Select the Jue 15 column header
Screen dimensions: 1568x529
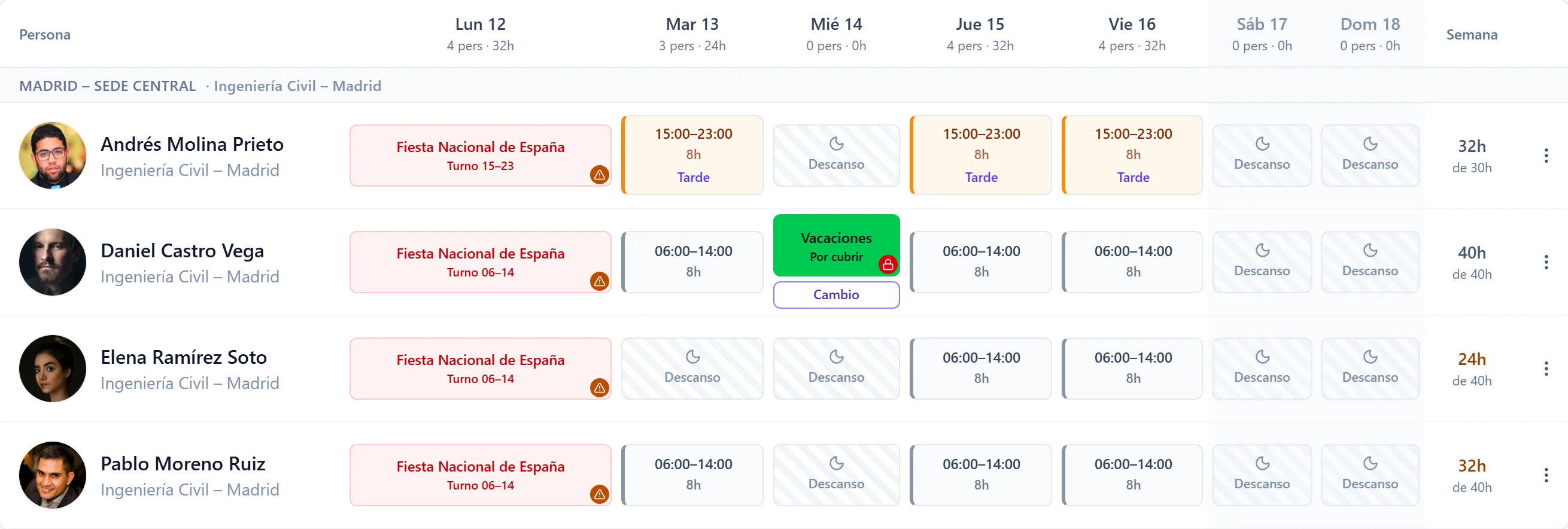coord(980,34)
